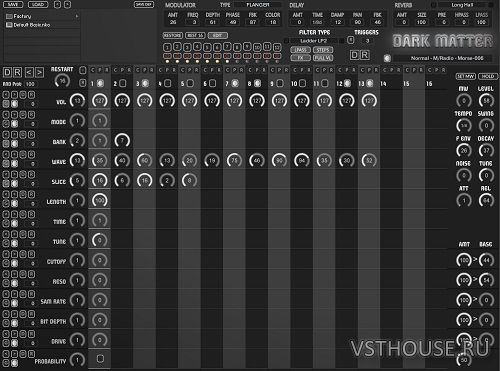
Task: Click the R button above step 16
Action: 443,70
